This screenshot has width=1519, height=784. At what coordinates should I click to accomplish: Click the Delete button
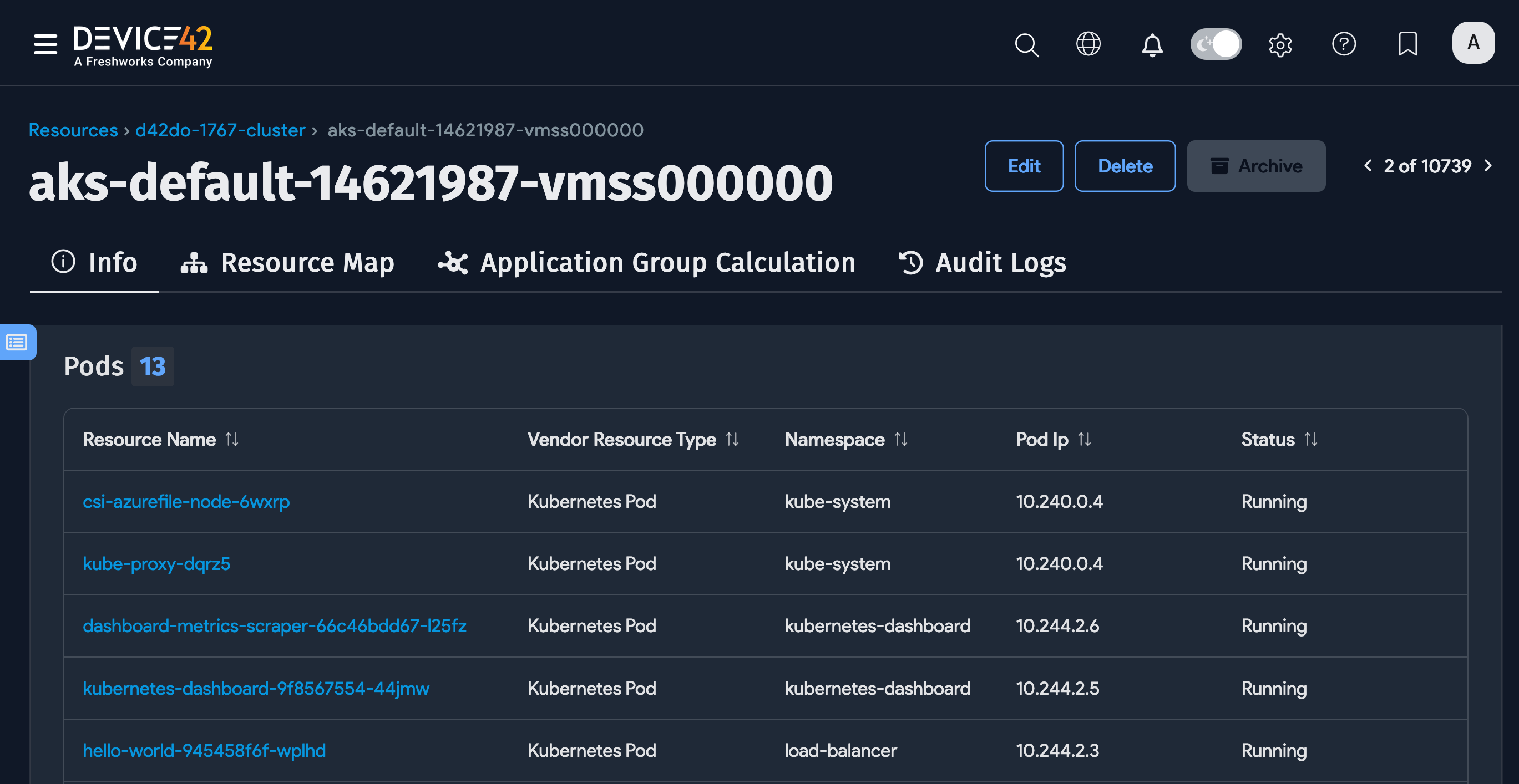click(1125, 166)
